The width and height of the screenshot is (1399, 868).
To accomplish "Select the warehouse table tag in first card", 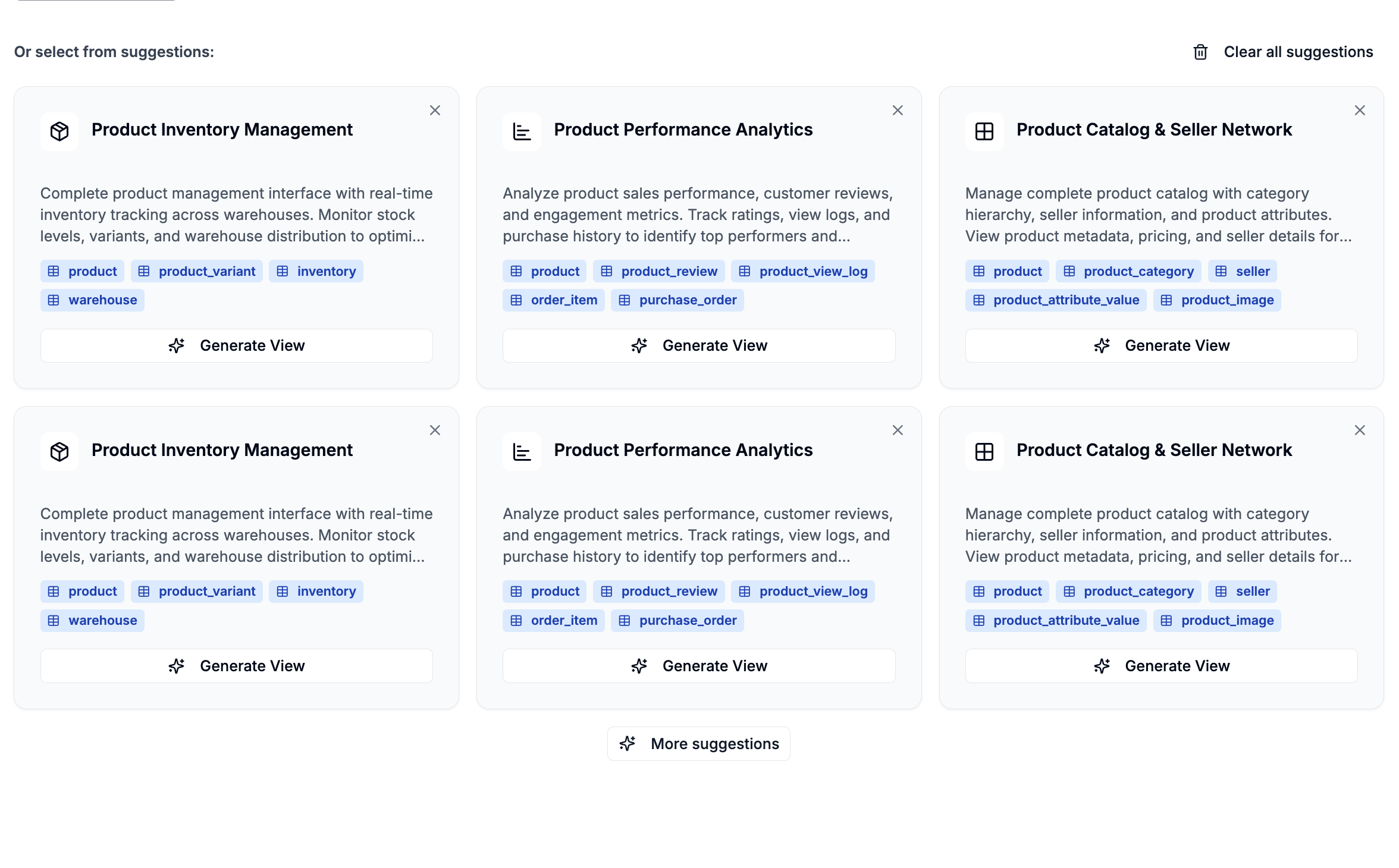I will (x=92, y=300).
